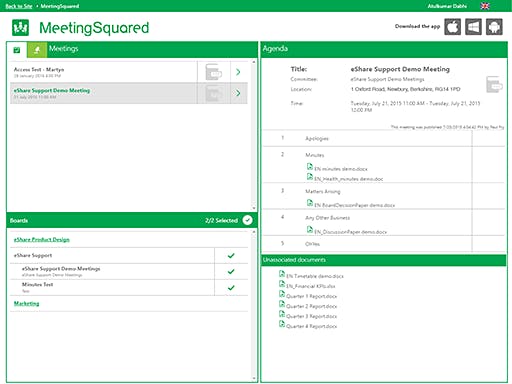Open Atulkumar Dabhi user menu

[x=447, y=6]
